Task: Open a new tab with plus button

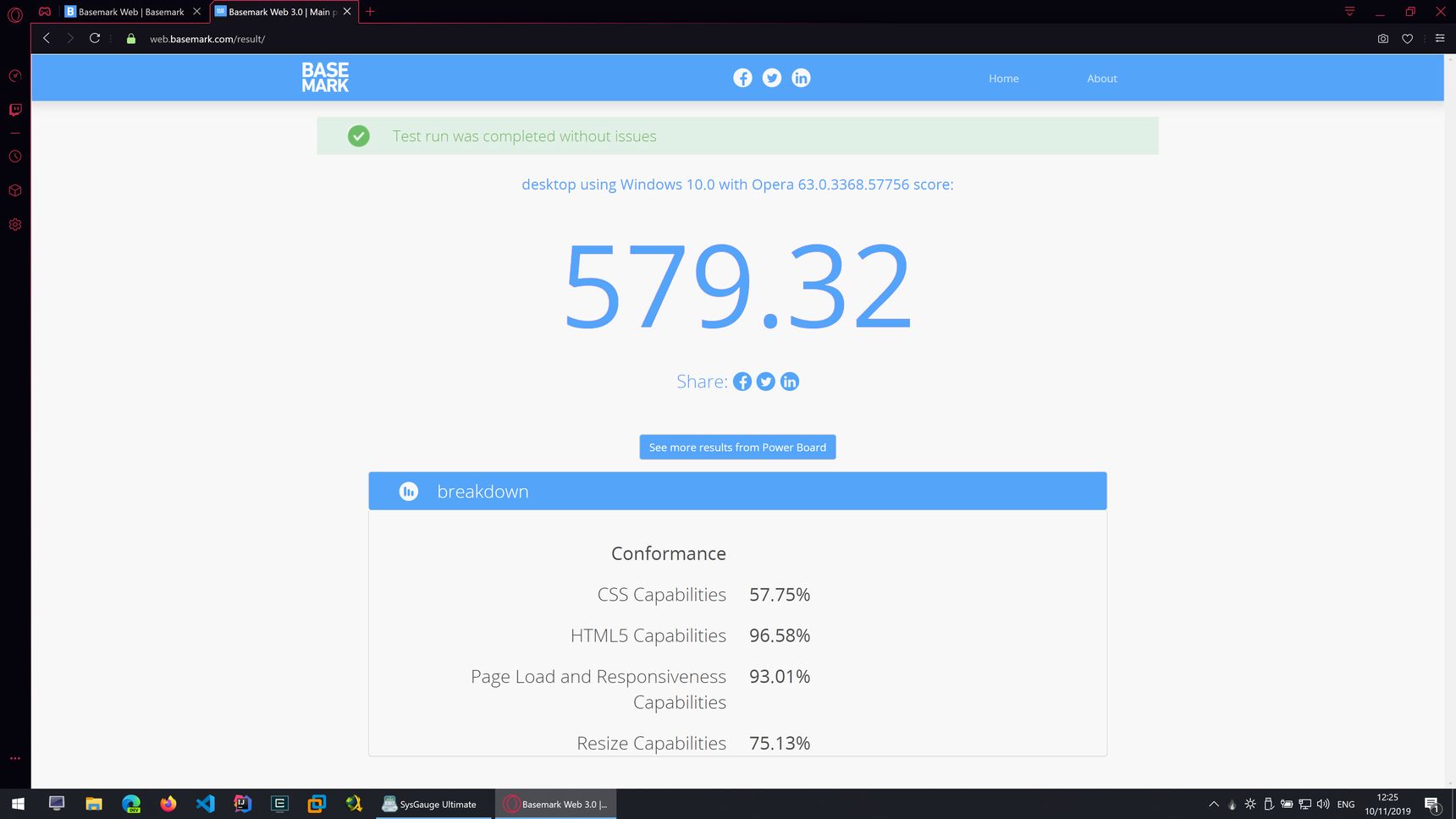Action: click(370, 12)
